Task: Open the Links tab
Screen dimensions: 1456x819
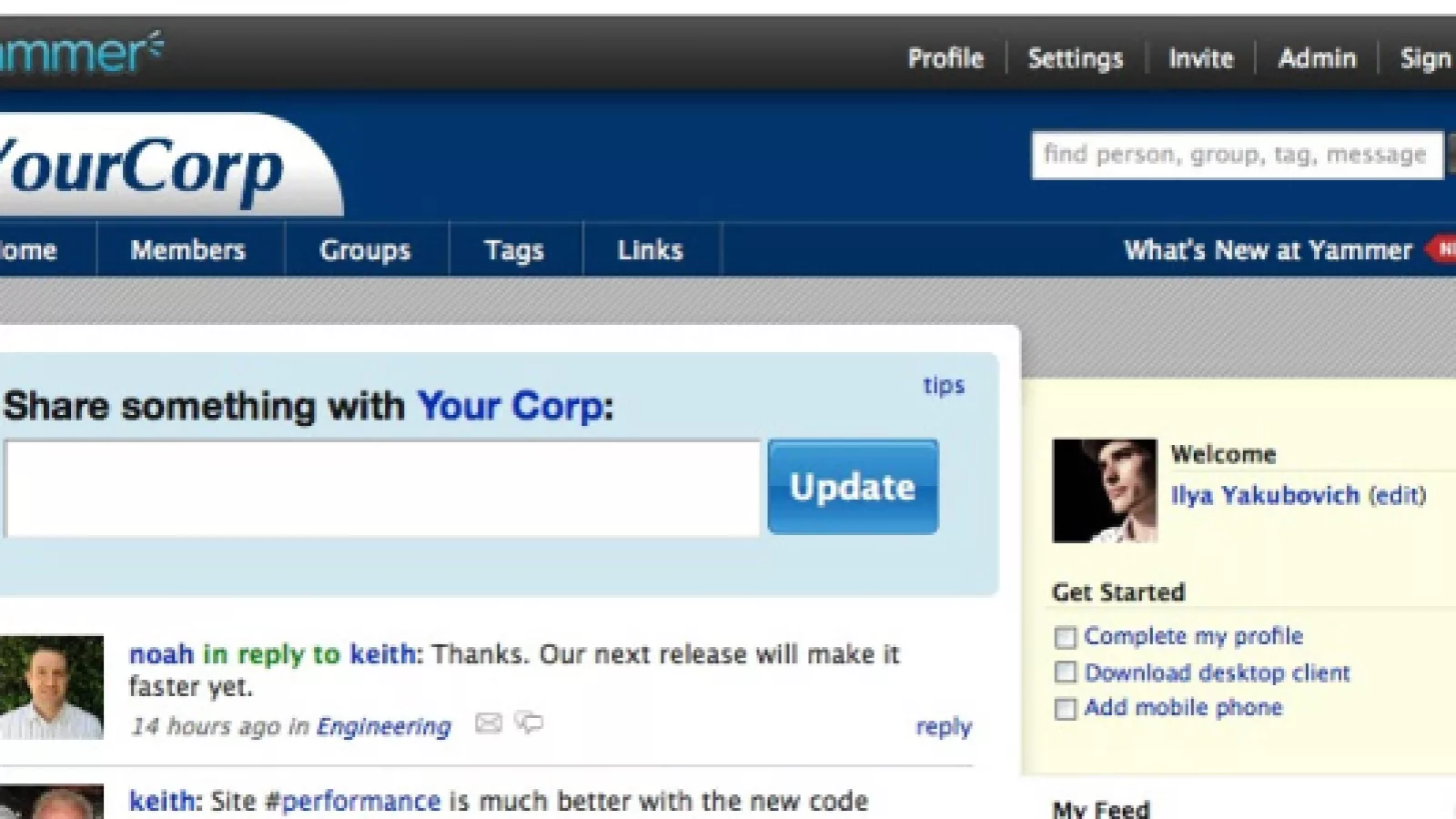Action: (650, 250)
